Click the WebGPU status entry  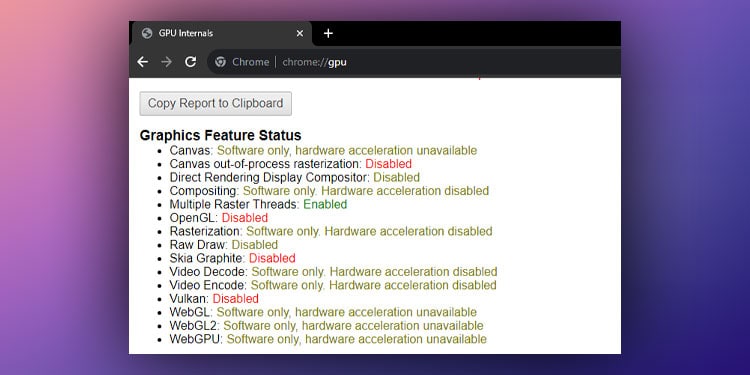click(x=328, y=339)
